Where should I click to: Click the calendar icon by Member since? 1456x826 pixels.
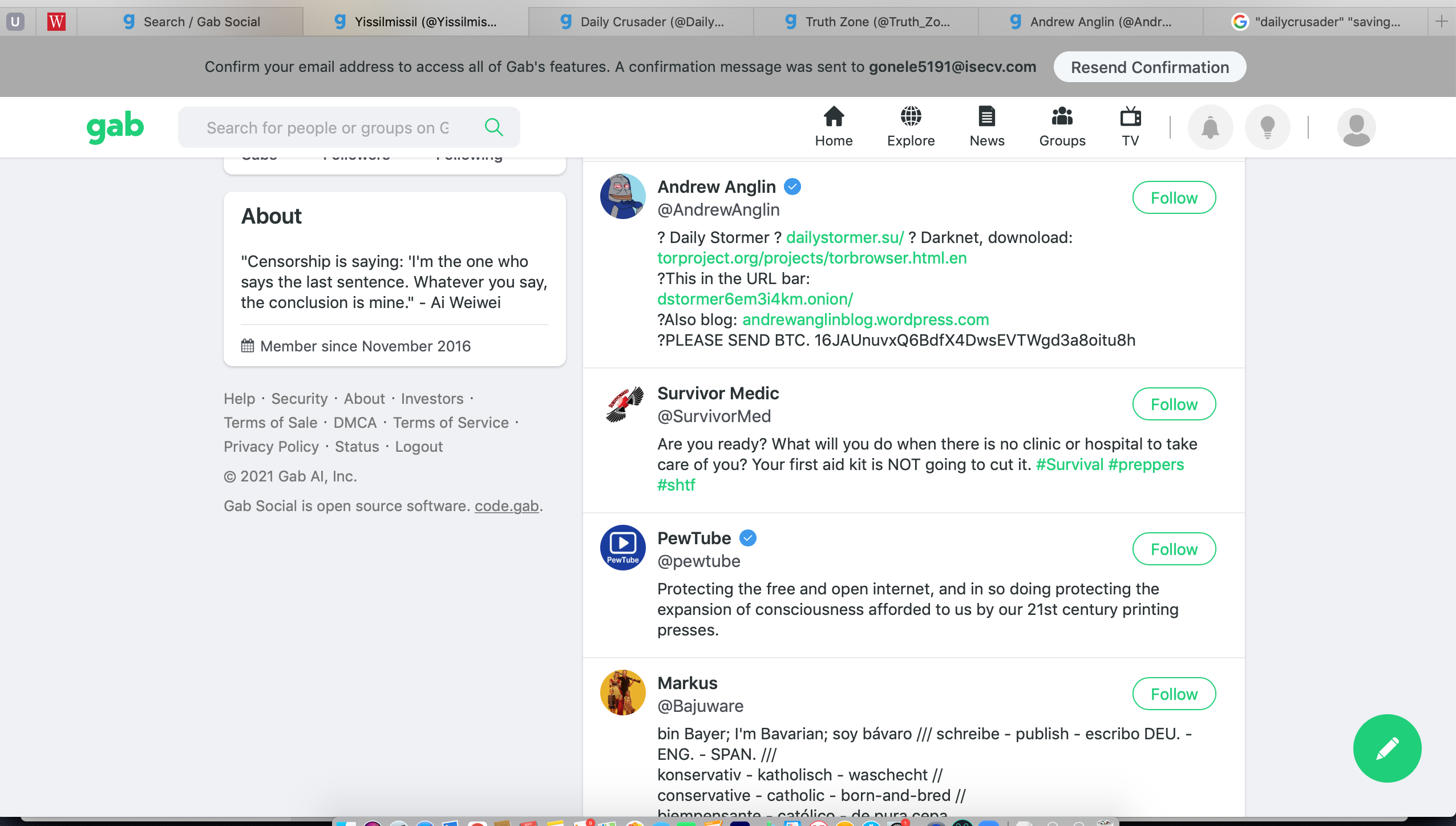247,346
